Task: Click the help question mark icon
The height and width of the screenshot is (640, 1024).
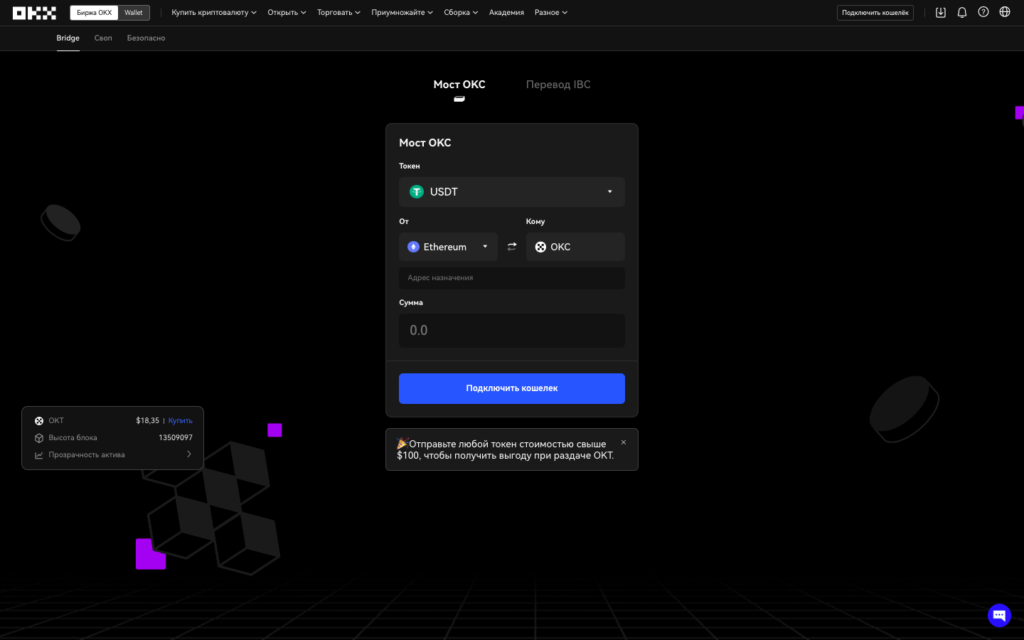Action: point(983,13)
